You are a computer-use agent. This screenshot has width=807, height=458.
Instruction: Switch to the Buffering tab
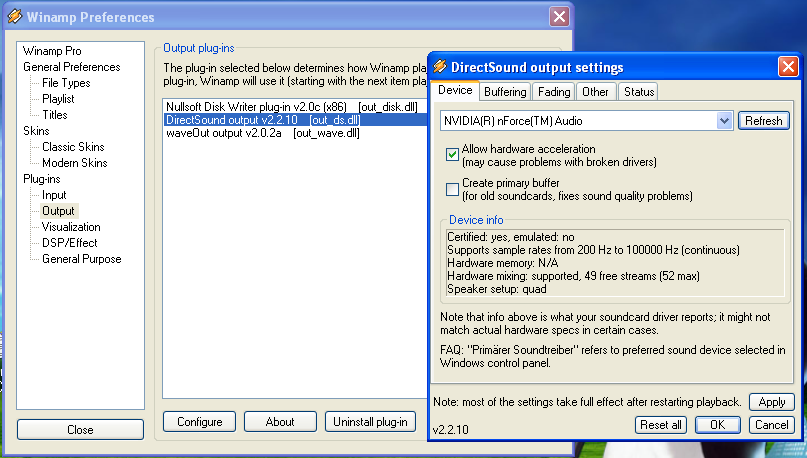(x=505, y=92)
